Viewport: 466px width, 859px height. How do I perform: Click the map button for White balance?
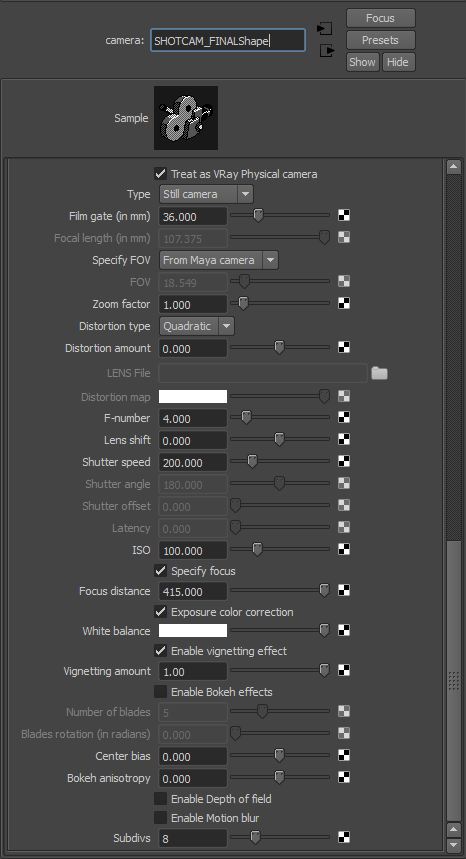(344, 631)
